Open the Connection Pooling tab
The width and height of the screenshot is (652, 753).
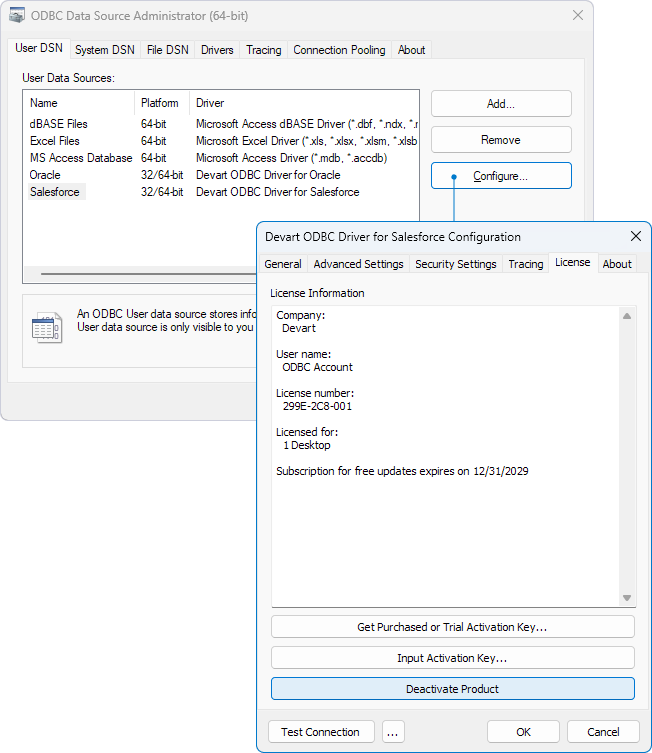coord(339,50)
